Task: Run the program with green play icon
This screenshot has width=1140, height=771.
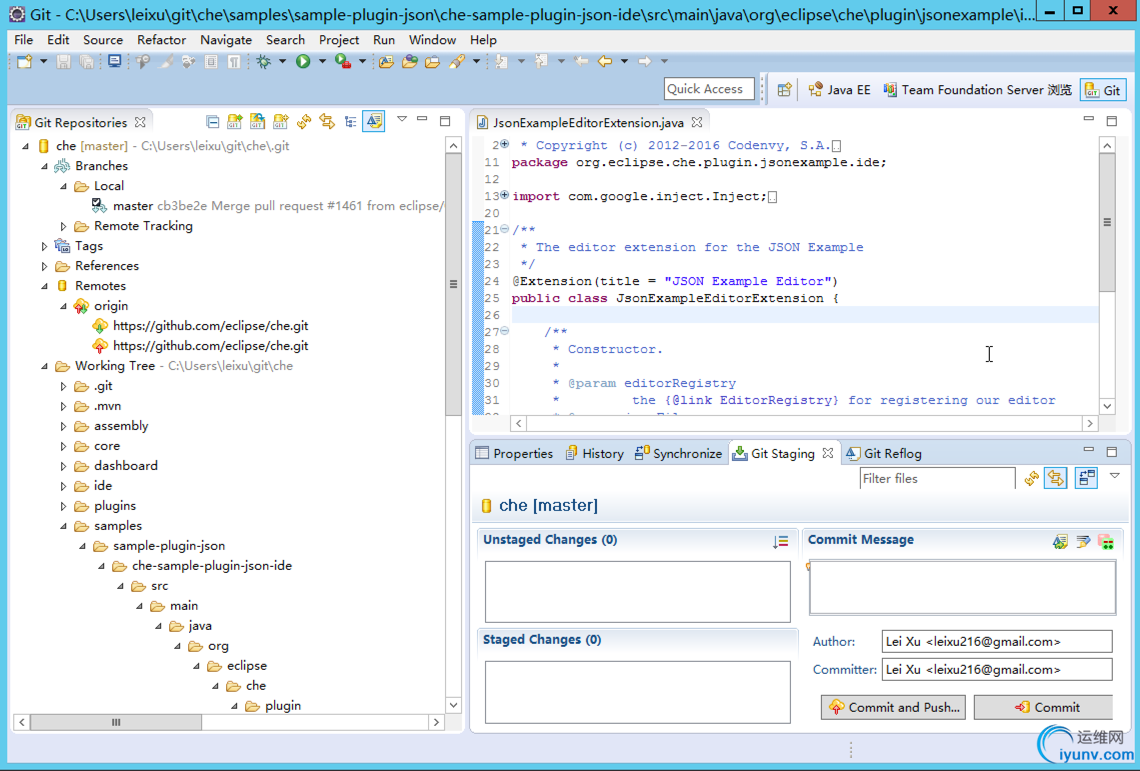Action: coord(303,62)
